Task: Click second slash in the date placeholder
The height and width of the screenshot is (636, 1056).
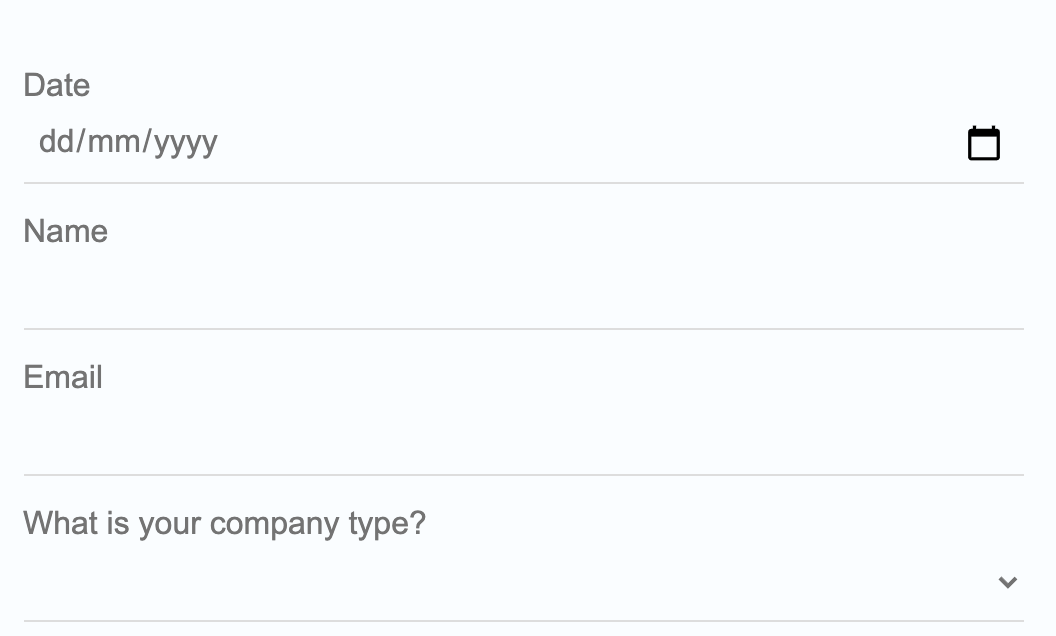Action: point(147,142)
